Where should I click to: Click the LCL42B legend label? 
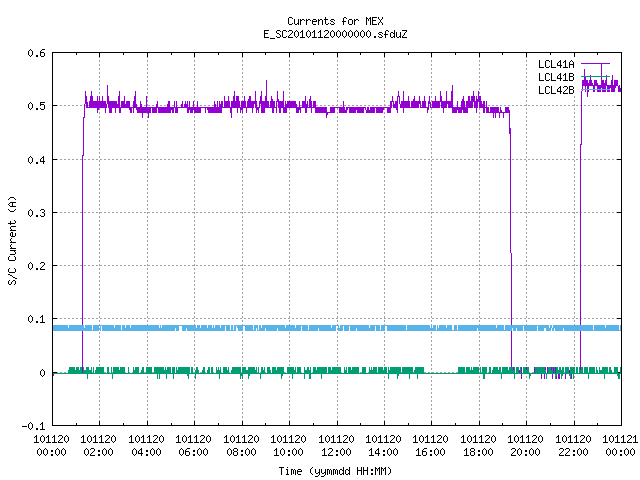coord(556,90)
